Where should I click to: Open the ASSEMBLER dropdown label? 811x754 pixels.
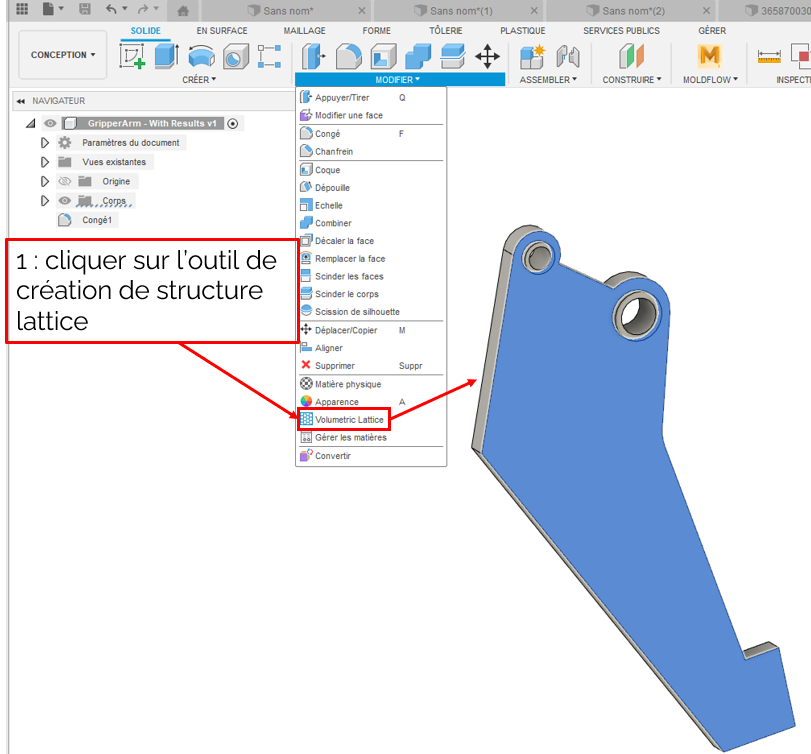547,80
